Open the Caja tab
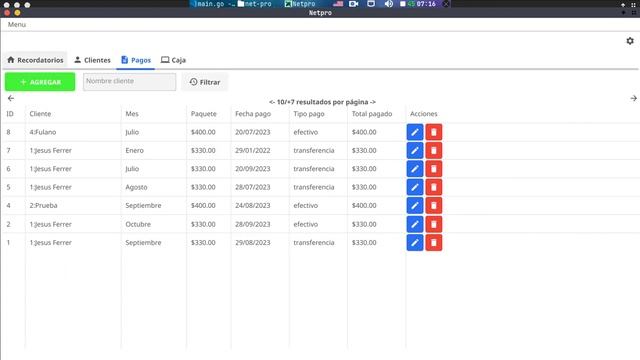Screen dimensions: 640x360 pyautogui.click(x=173, y=60)
